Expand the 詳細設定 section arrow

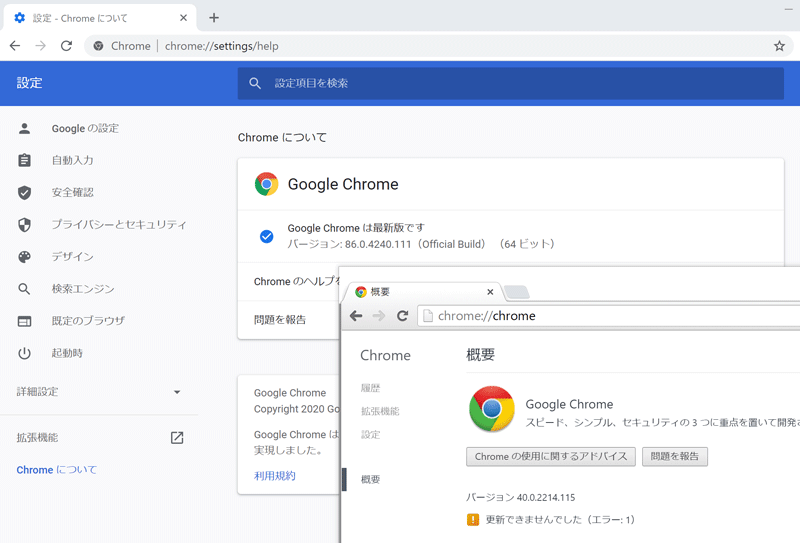[177, 392]
